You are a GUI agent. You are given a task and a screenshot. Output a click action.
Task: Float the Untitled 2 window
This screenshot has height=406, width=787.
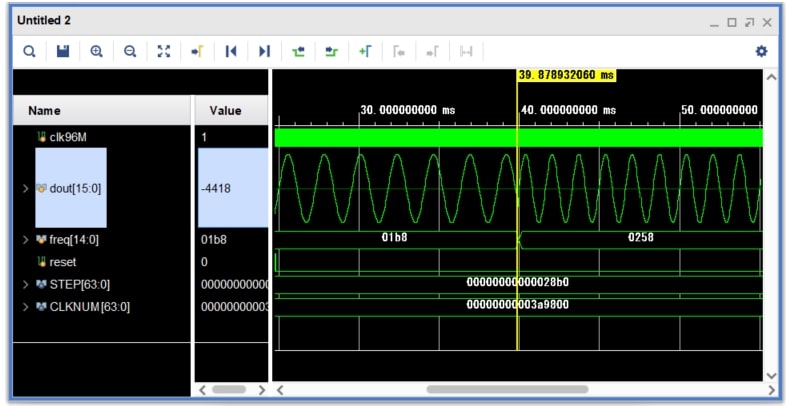click(x=749, y=23)
